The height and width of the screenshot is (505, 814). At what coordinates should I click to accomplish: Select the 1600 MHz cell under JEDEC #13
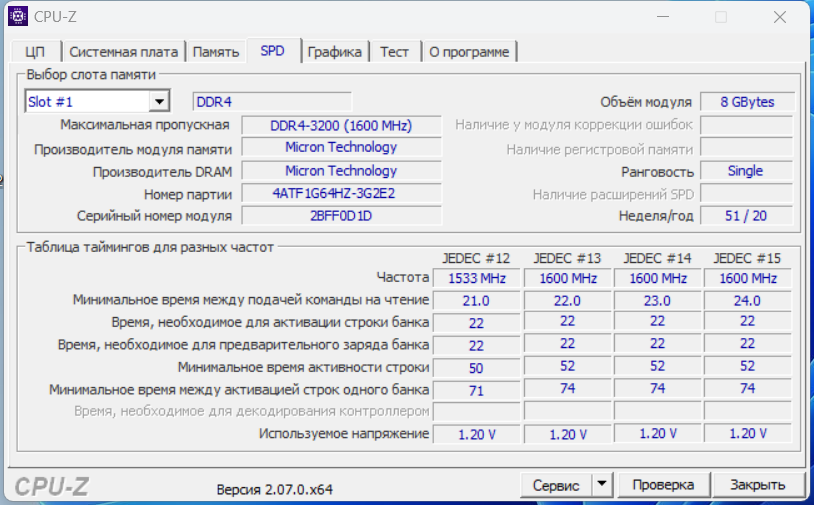(x=567, y=278)
